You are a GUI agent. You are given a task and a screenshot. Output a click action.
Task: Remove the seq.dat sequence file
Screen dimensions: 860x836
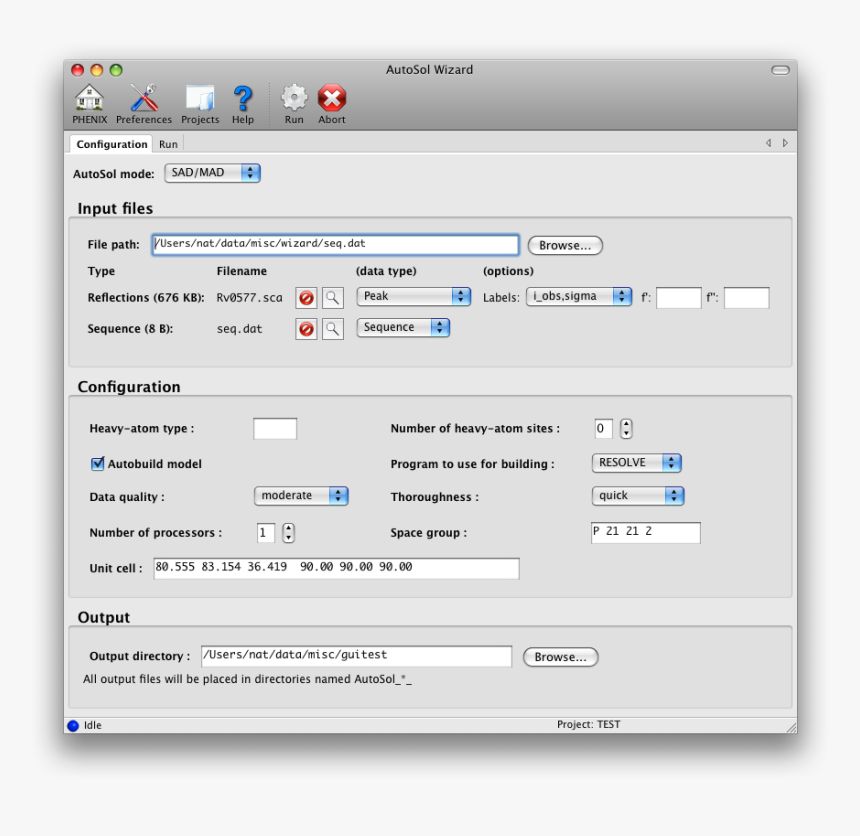tap(306, 329)
